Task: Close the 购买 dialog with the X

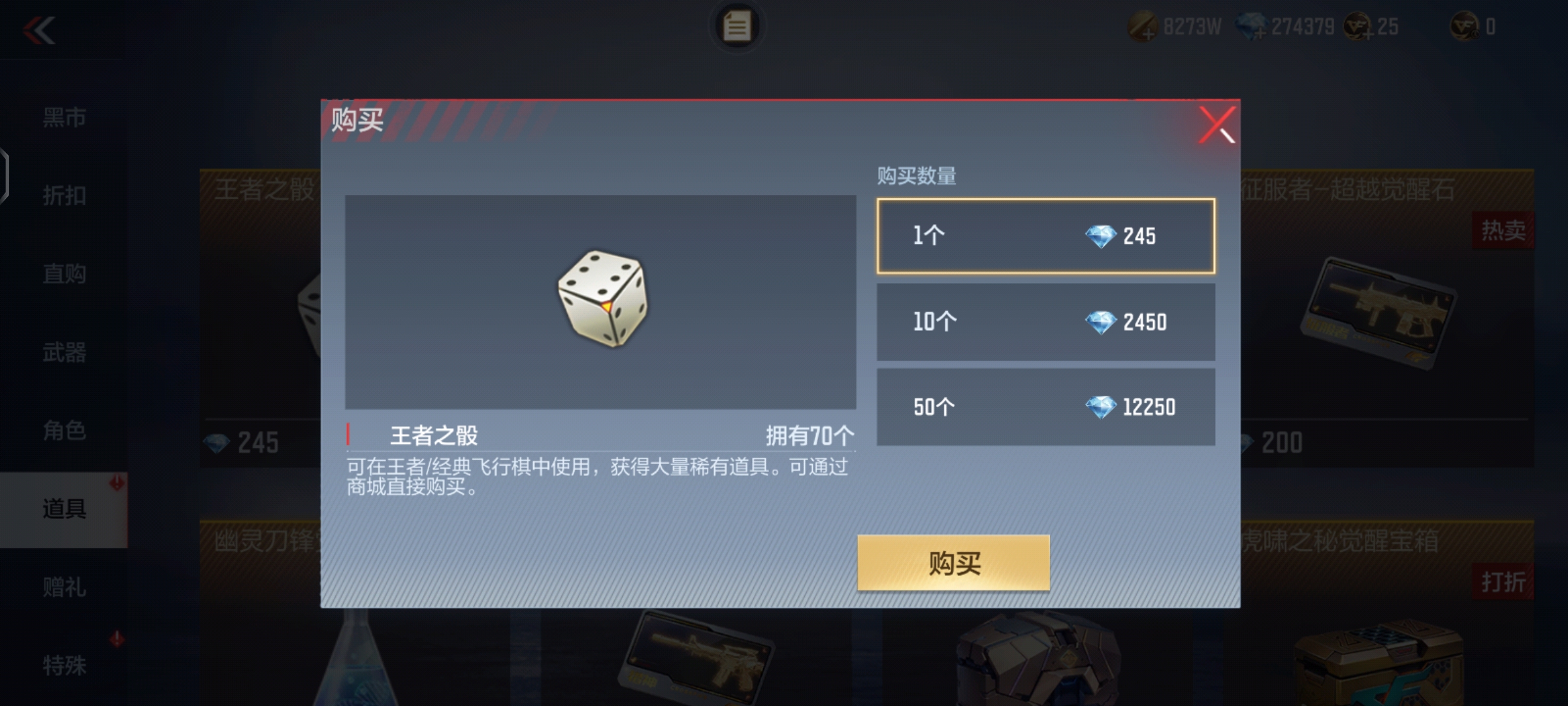Action: pyautogui.click(x=1217, y=125)
